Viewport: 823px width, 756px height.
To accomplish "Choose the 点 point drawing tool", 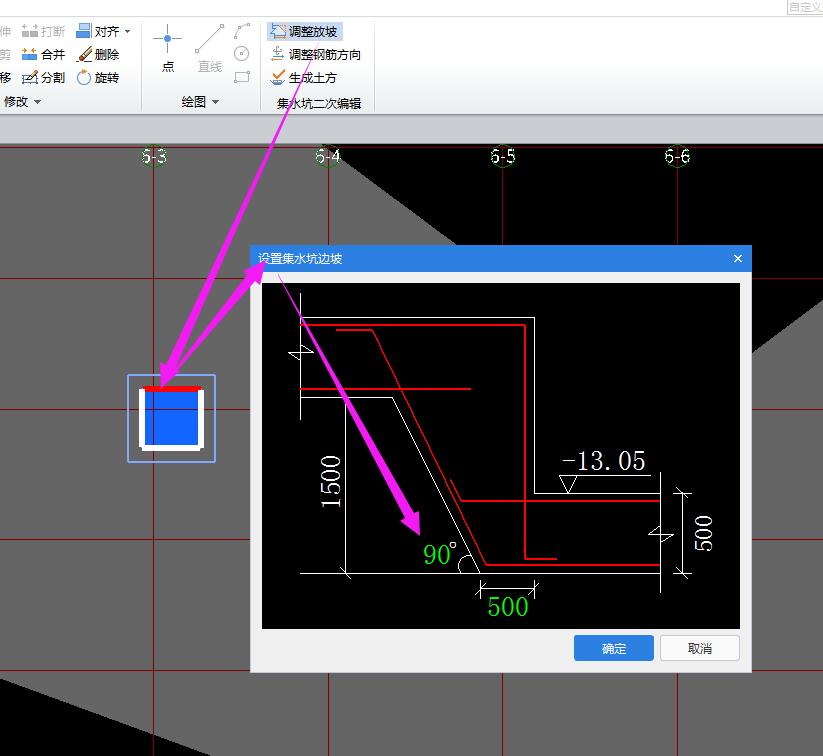I will tap(167, 48).
